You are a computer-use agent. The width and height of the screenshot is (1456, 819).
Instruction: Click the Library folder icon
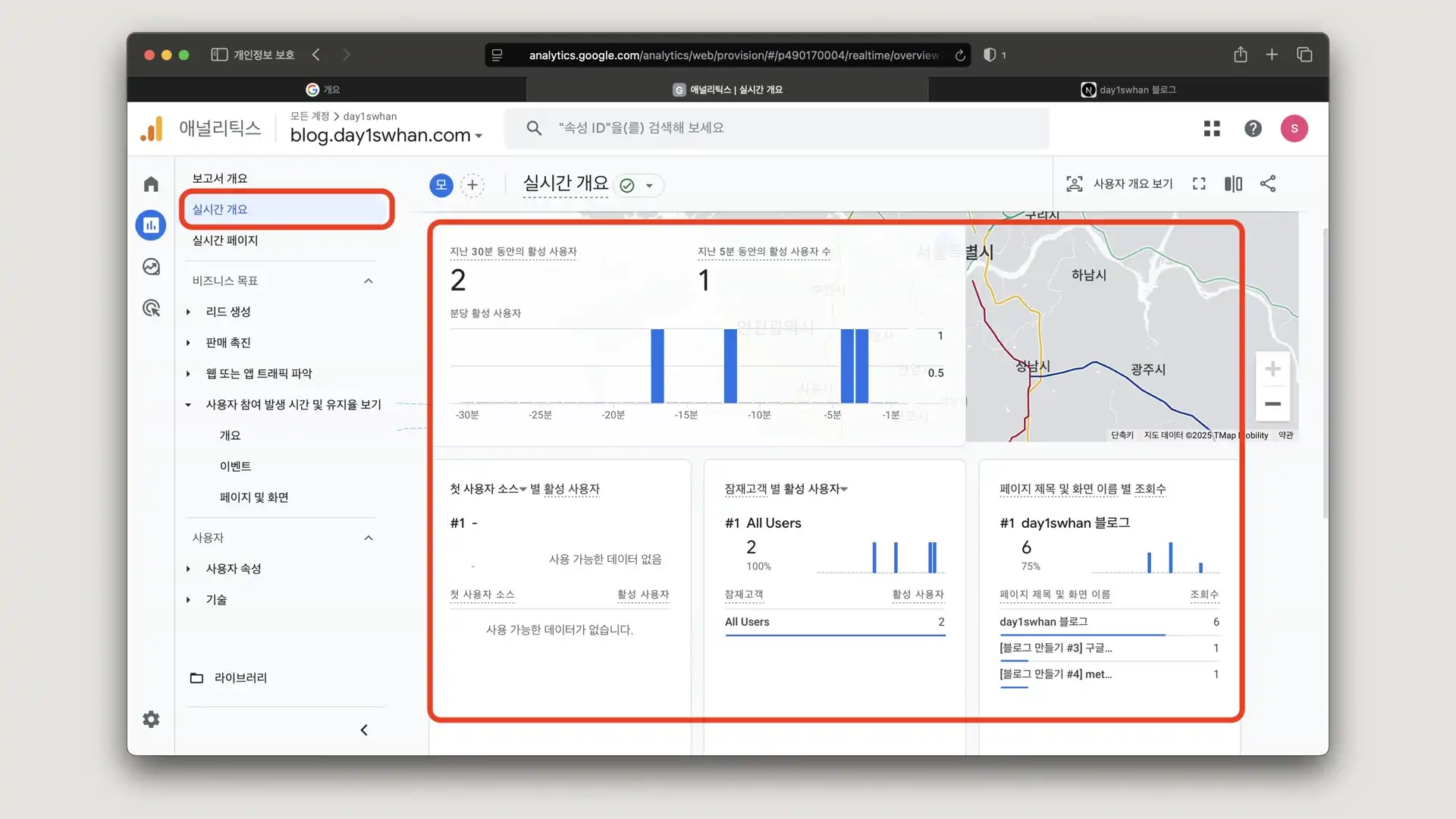tap(196, 678)
